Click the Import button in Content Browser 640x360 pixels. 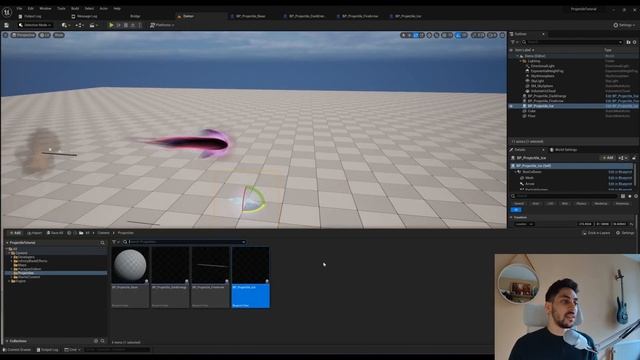pos(34,233)
